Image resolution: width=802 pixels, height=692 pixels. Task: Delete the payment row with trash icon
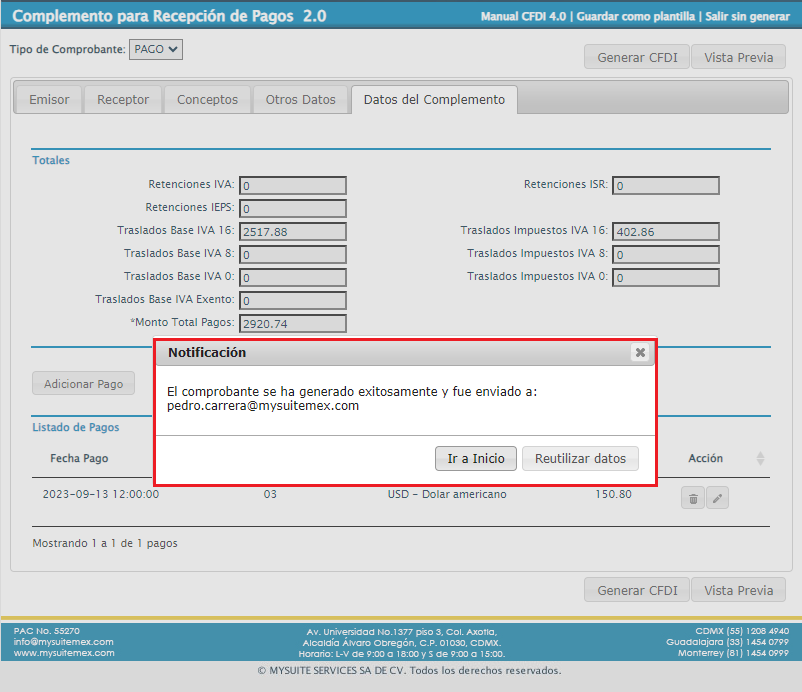coord(693,498)
